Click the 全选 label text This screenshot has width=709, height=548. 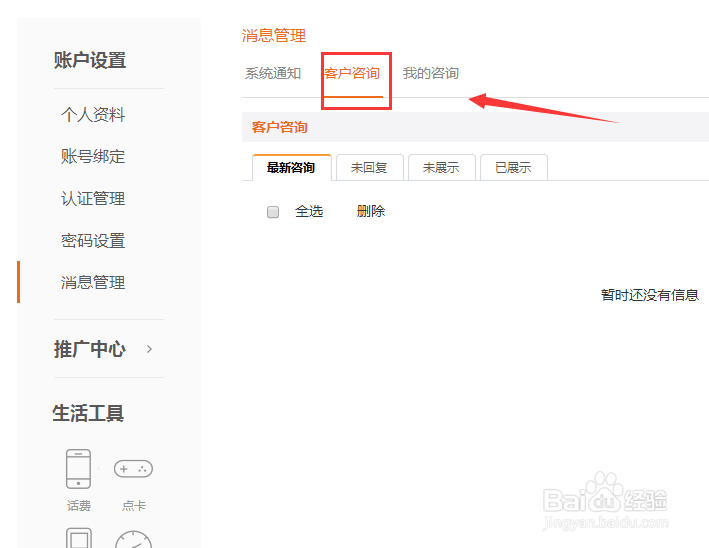(309, 211)
